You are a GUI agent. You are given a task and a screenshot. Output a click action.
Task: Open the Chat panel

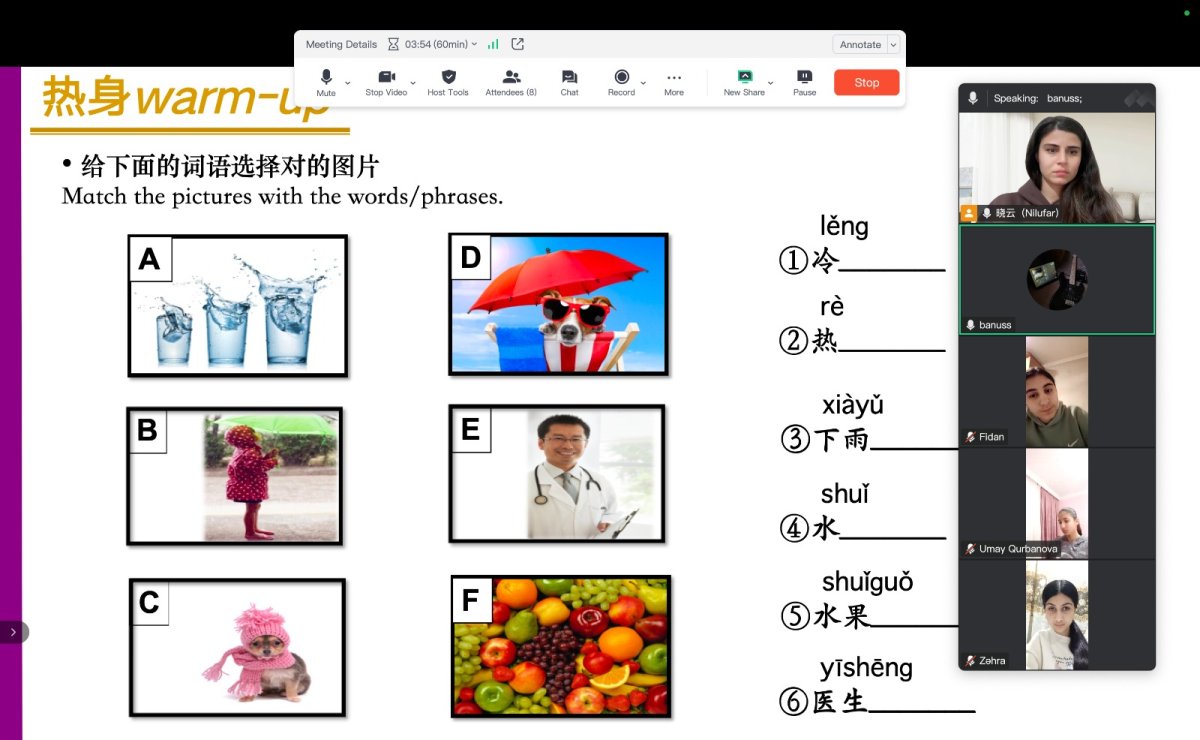(569, 82)
